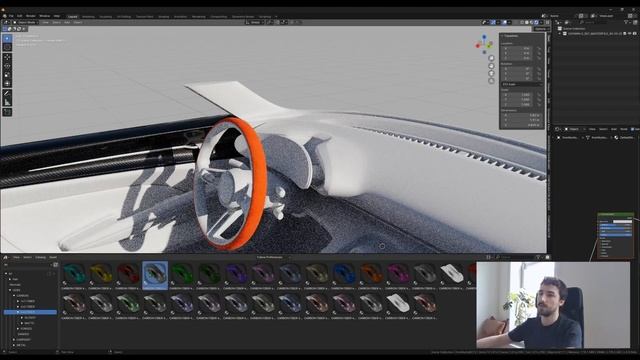Screen dimensions: 640x360
Task: Expand the asset library selector dropdown
Action: [x=28, y=265]
